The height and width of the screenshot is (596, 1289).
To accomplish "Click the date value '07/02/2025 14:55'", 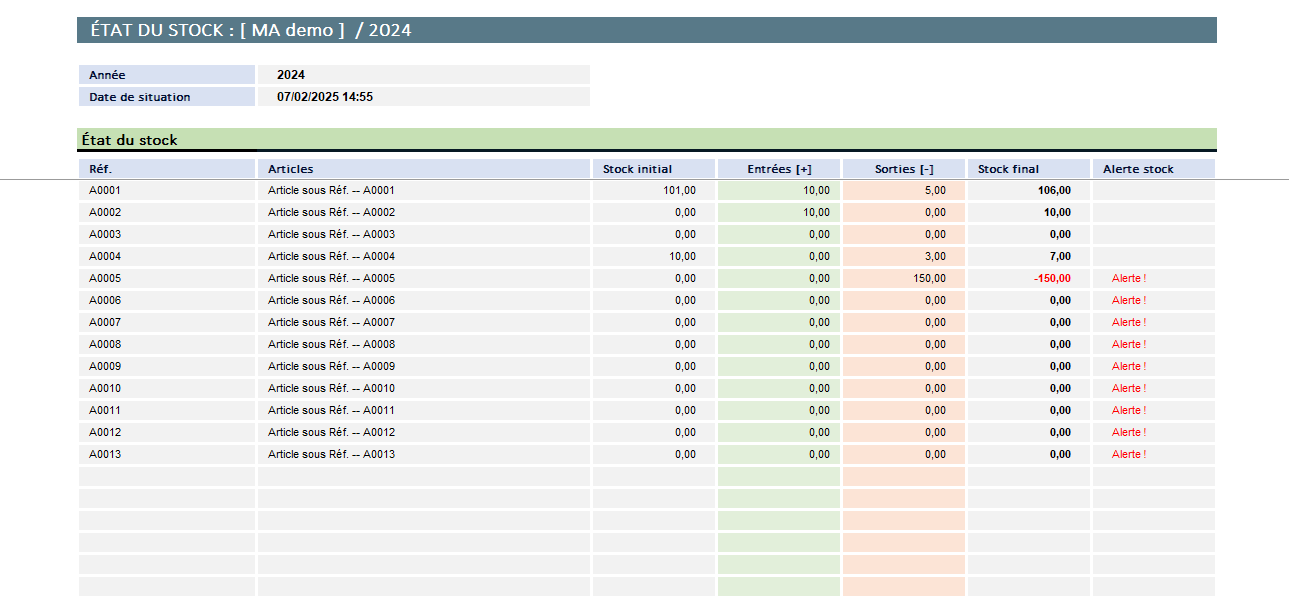I will click(x=325, y=97).
